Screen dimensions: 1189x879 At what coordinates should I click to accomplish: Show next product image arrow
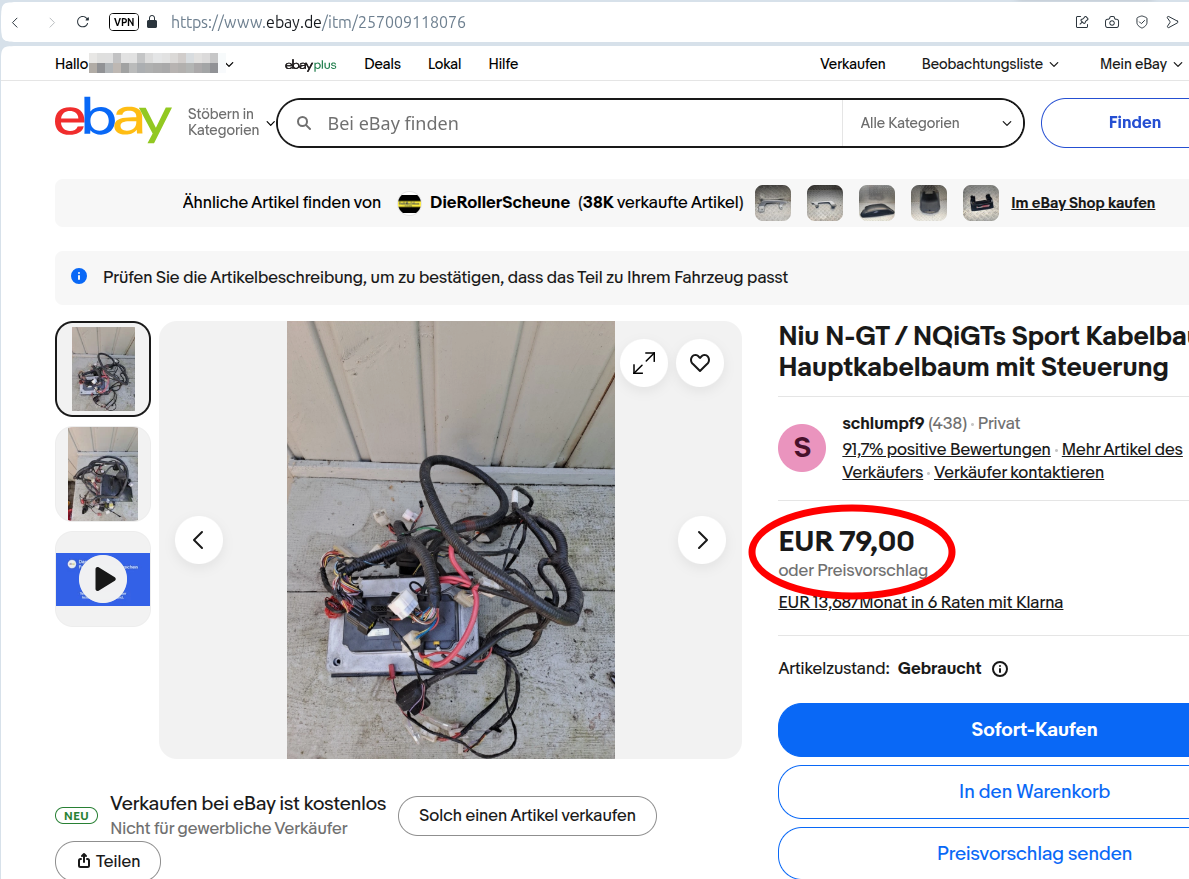[702, 540]
